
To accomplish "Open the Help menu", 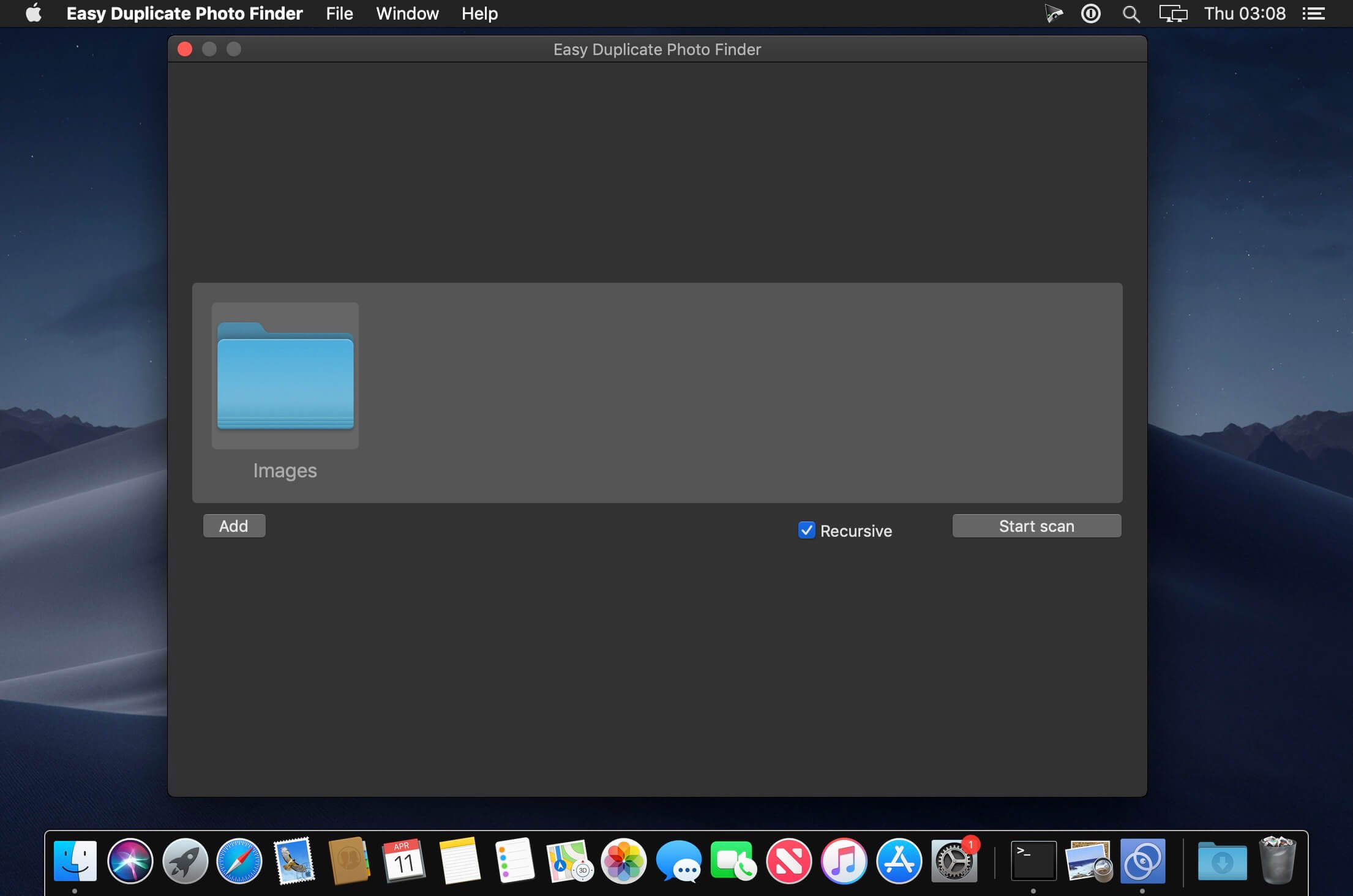I will 479,13.
